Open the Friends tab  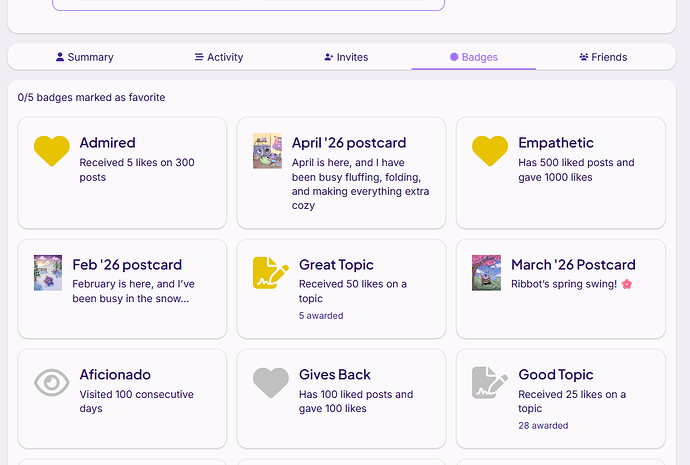click(x=603, y=57)
